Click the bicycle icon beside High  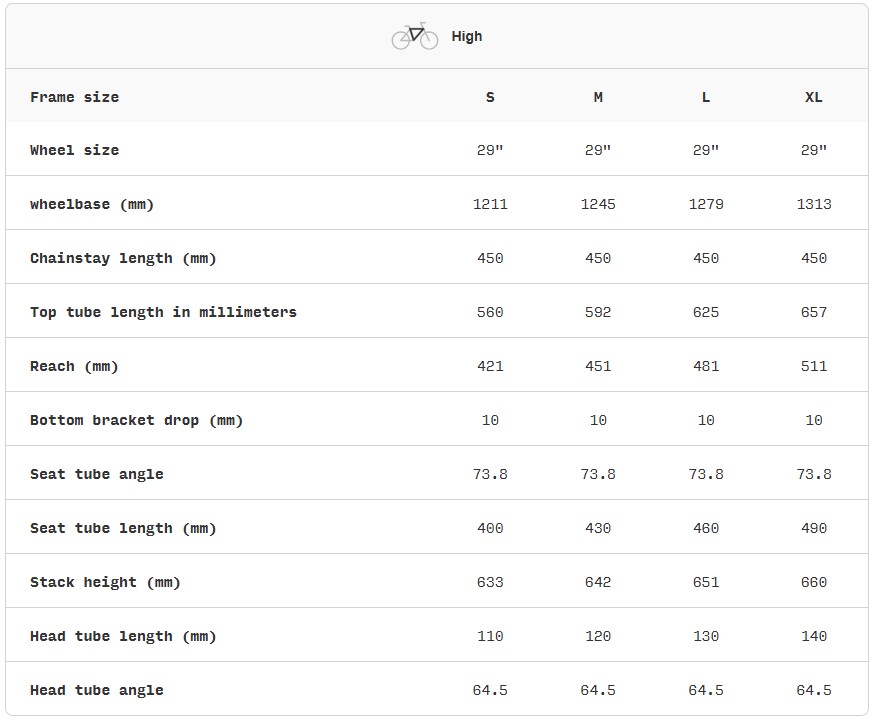point(415,36)
